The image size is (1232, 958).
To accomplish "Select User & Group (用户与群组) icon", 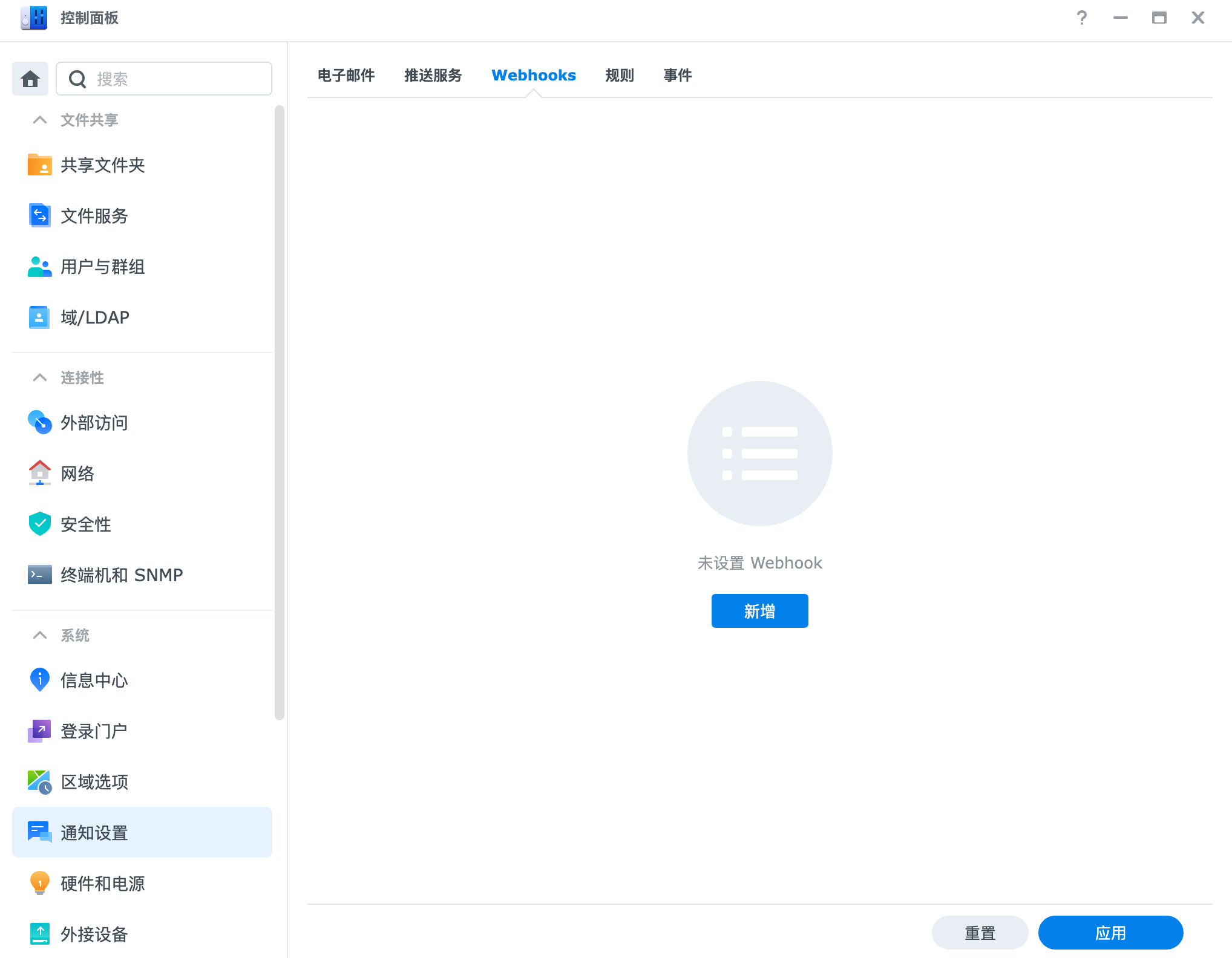I will (x=39, y=266).
